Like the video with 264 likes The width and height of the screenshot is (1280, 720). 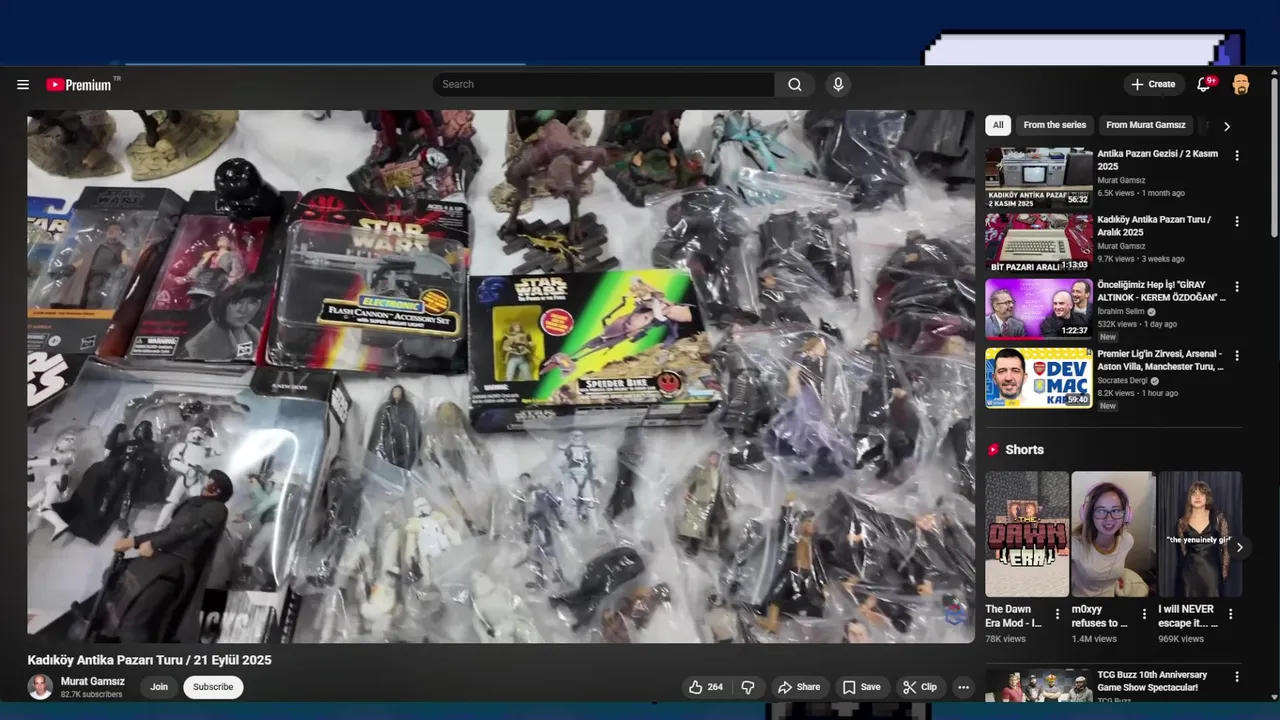click(x=705, y=687)
